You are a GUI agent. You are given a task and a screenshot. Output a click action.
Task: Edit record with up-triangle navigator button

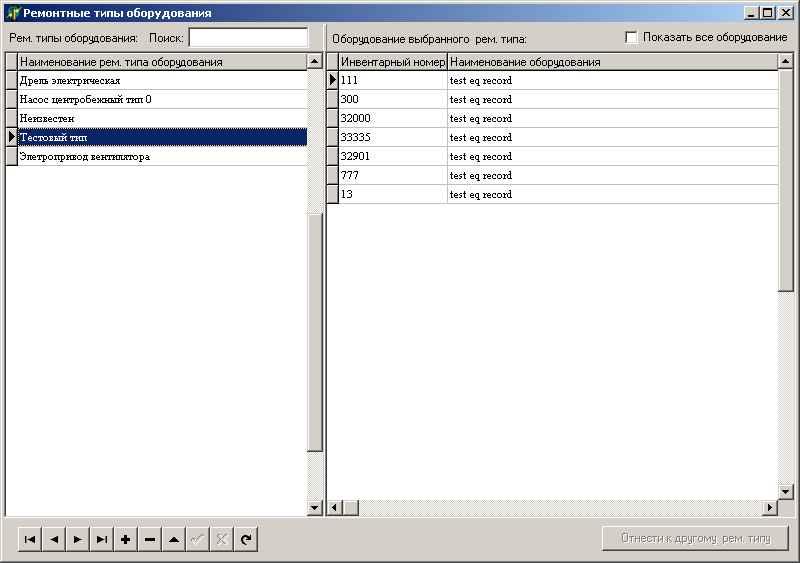pos(173,540)
